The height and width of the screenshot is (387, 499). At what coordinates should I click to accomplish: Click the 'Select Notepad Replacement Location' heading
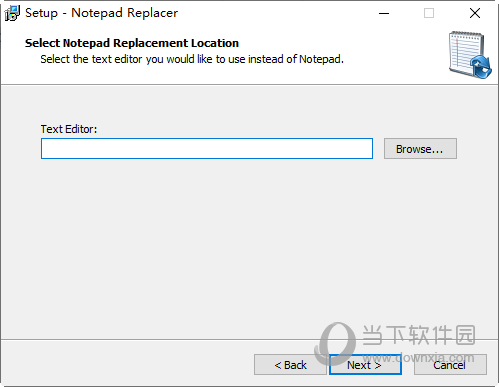click(x=132, y=43)
